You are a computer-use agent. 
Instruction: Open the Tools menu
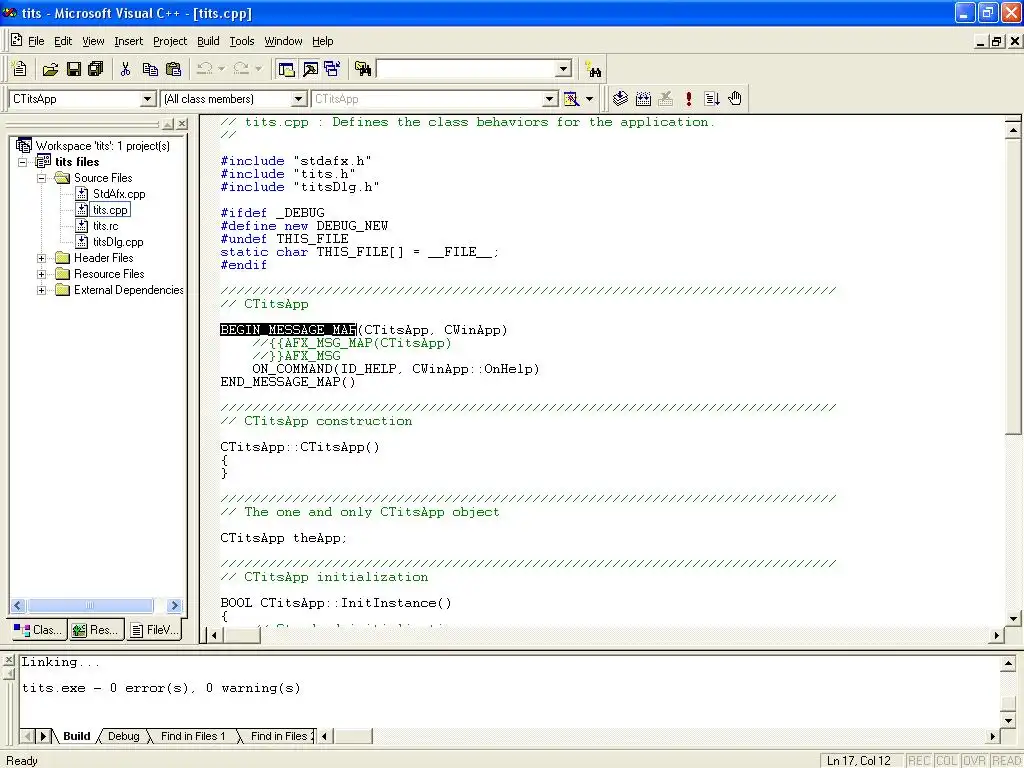(x=242, y=41)
